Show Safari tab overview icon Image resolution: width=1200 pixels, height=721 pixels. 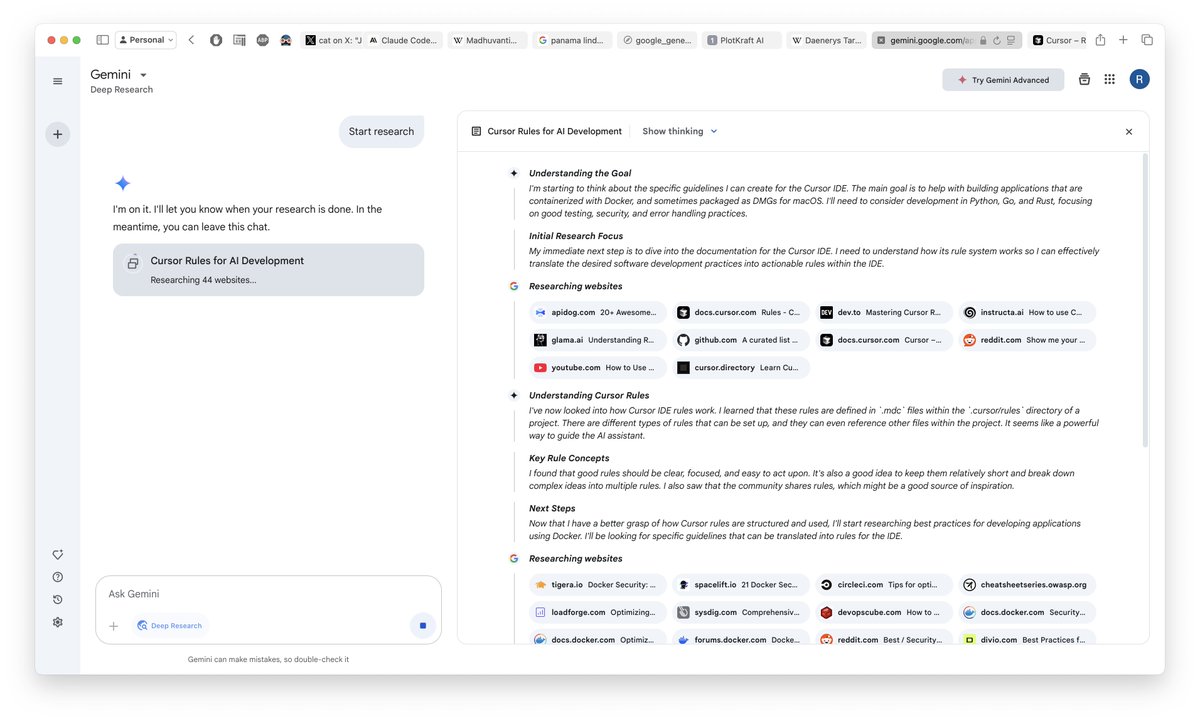(1147, 40)
